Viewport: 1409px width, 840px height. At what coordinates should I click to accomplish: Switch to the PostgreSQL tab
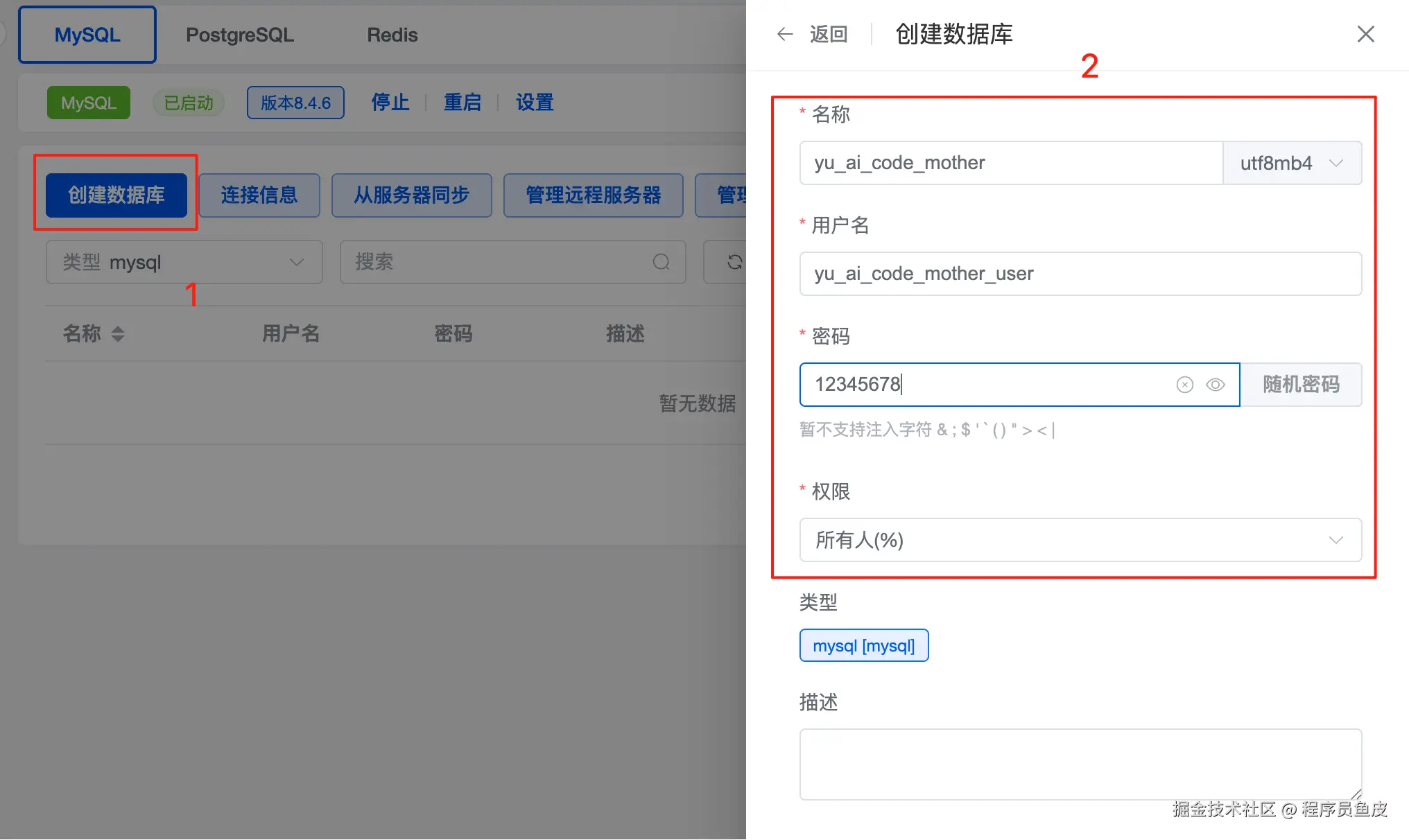coord(239,35)
